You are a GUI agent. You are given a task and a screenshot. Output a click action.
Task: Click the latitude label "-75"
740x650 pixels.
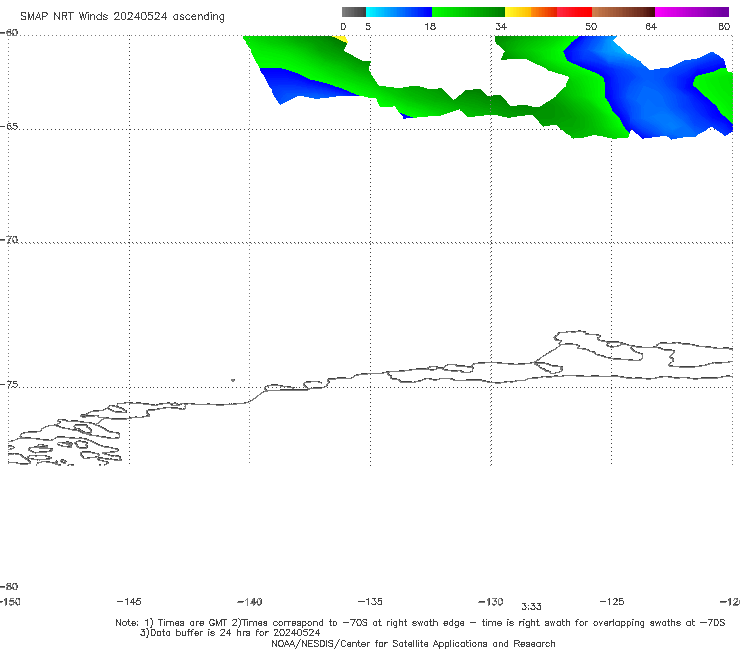click(9, 384)
